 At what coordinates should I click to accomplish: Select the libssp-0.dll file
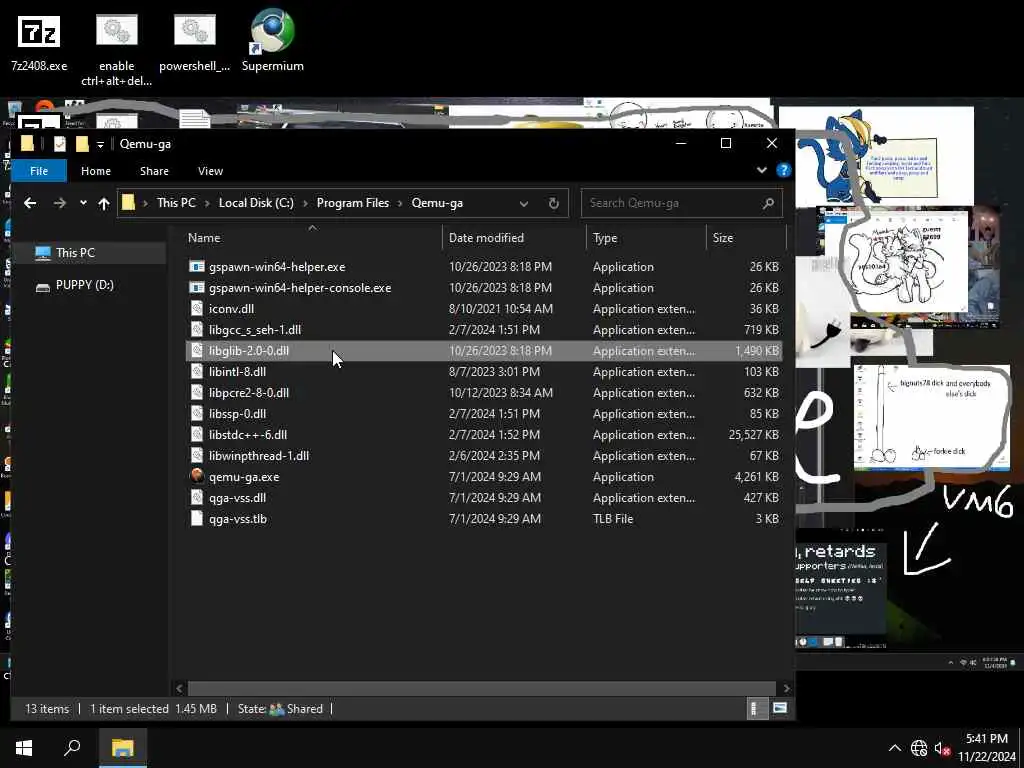click(484, 414)
